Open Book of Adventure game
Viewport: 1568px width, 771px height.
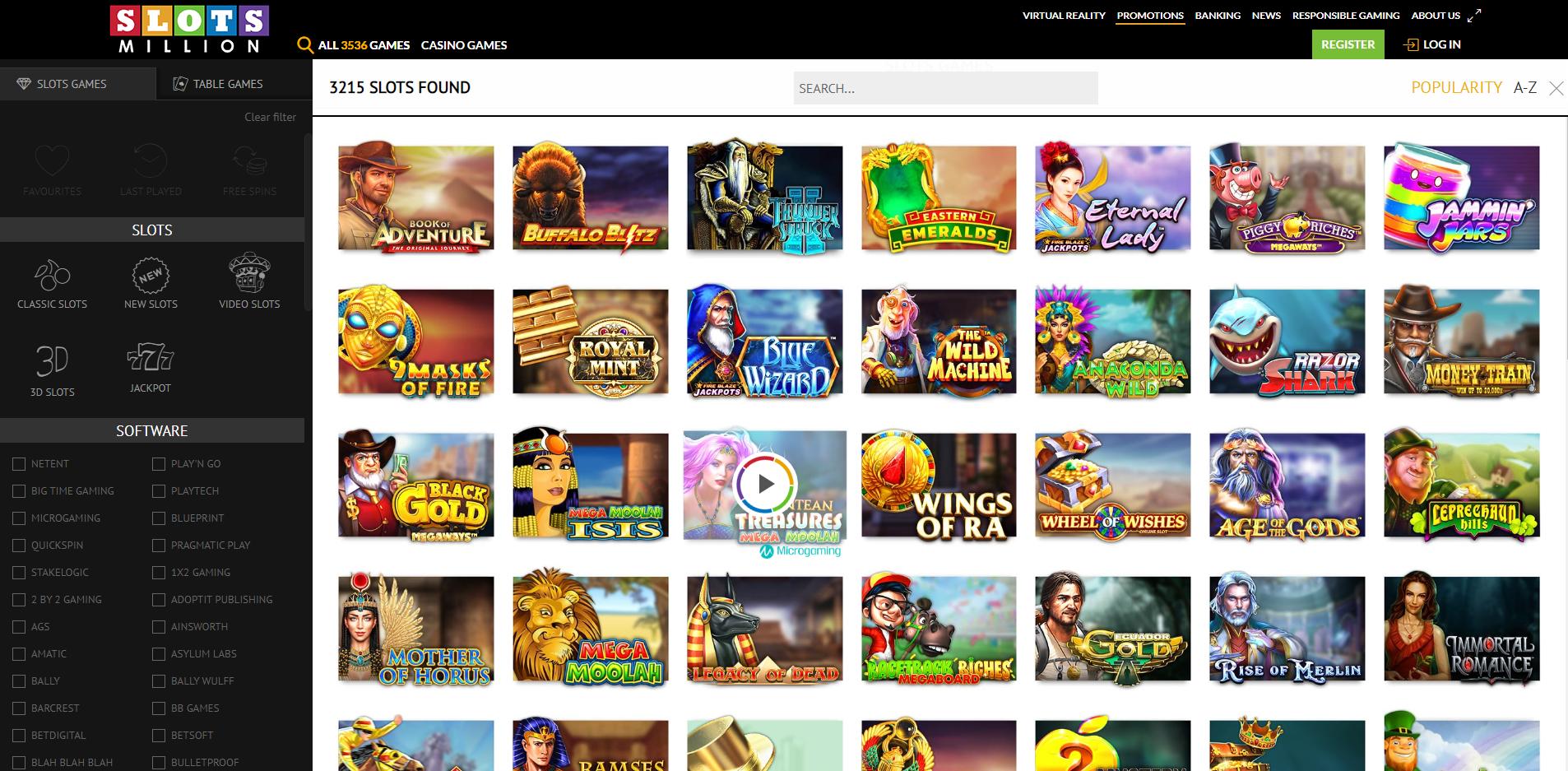pyautogui.click(x=416, y=197)
